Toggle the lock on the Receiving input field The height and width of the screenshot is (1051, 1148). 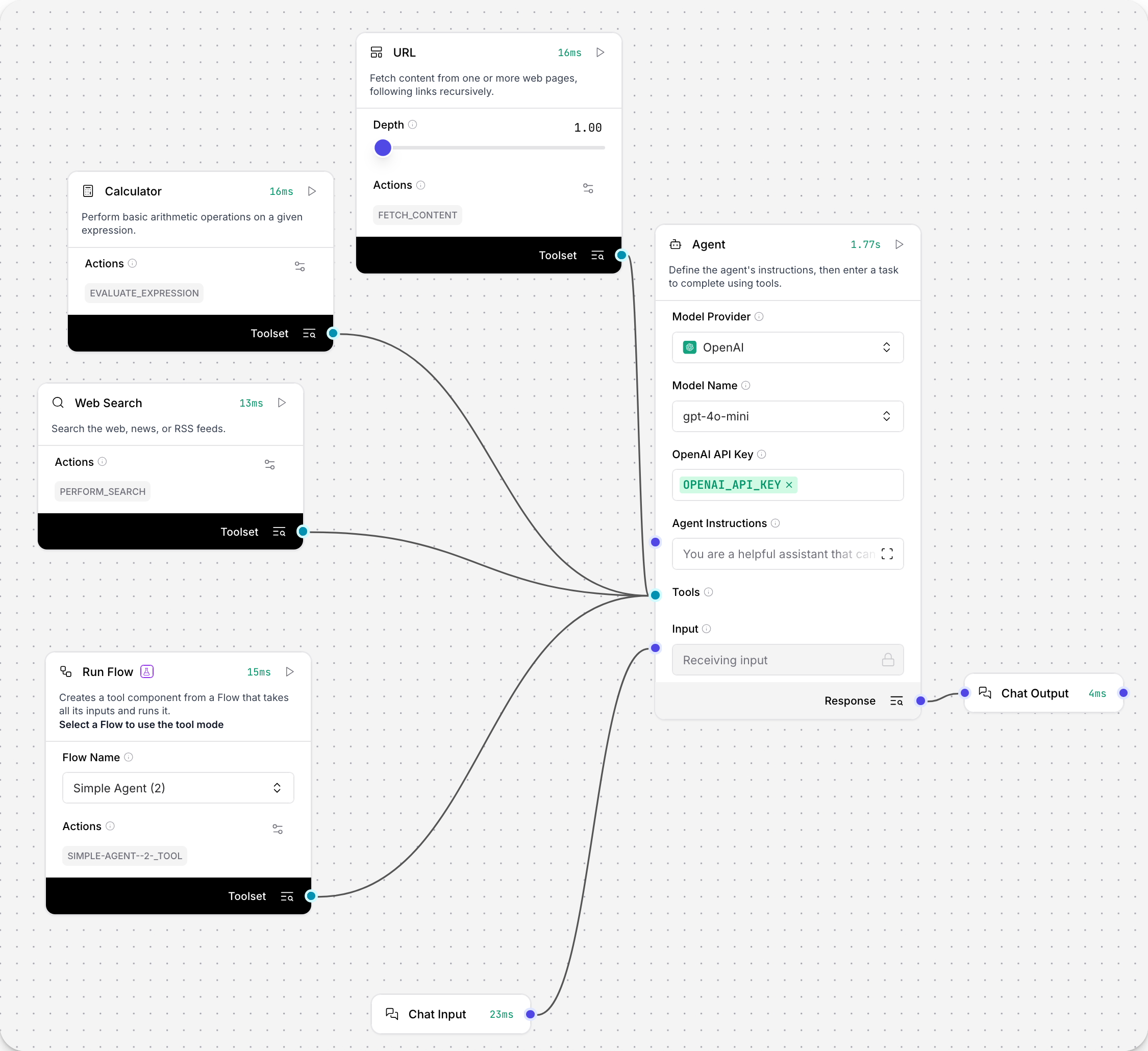click(x=889, y=660)
